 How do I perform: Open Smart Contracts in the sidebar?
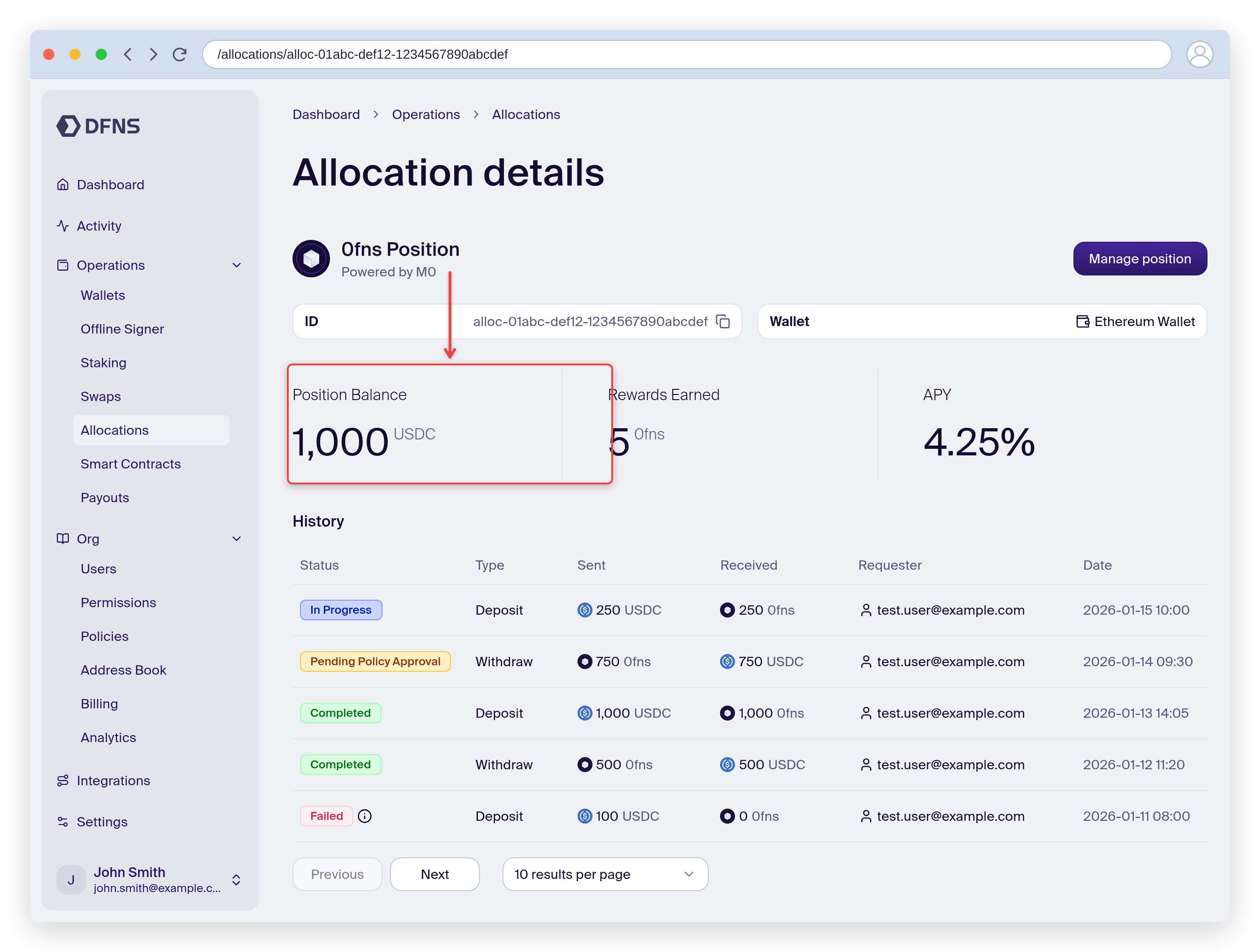[130, 464]
